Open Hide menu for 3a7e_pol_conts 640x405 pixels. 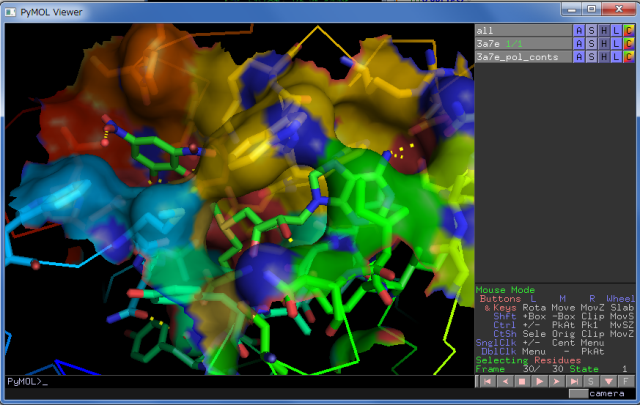[x=604, y=57]
